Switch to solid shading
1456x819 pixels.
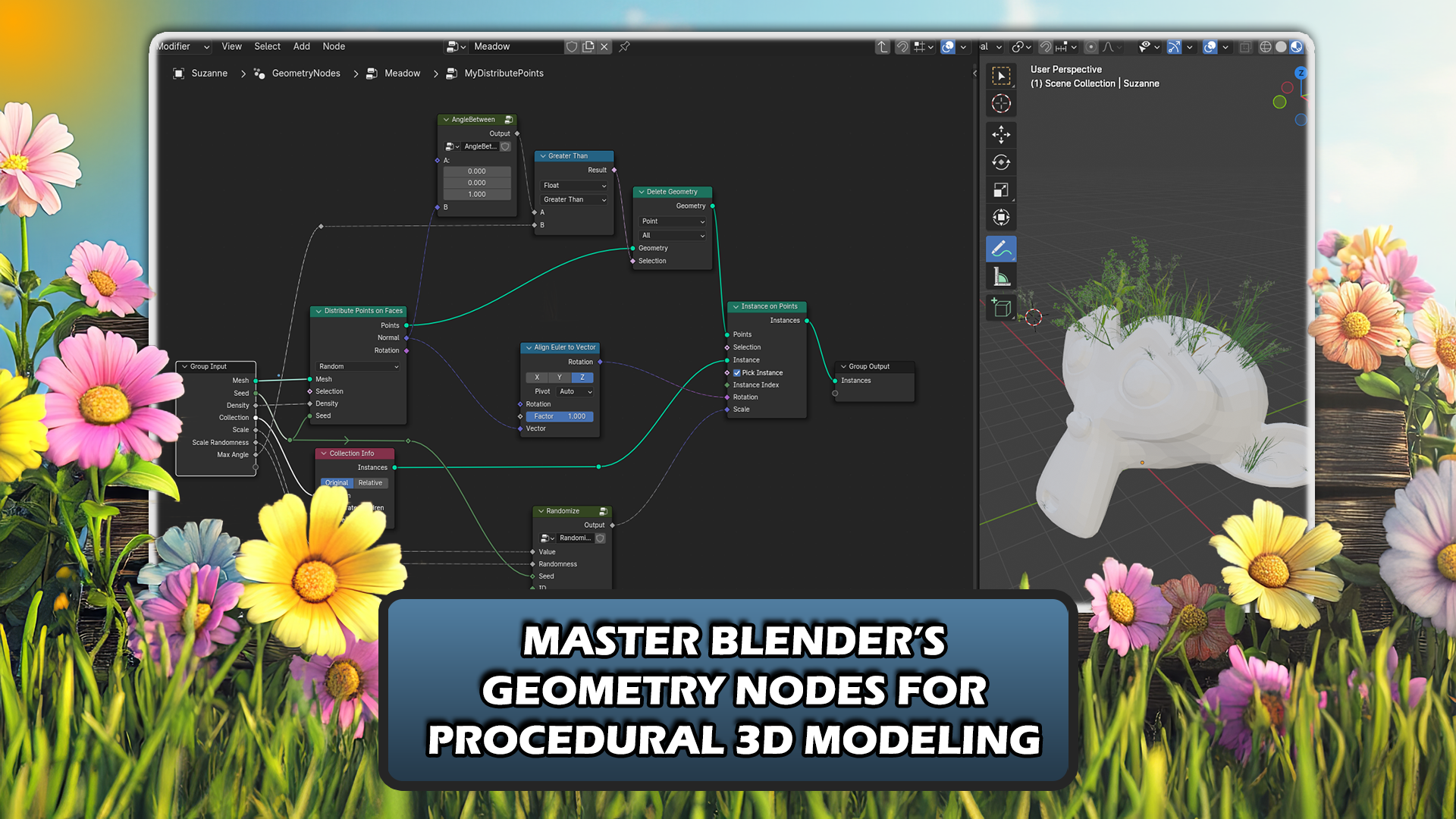coord(1281,47)
